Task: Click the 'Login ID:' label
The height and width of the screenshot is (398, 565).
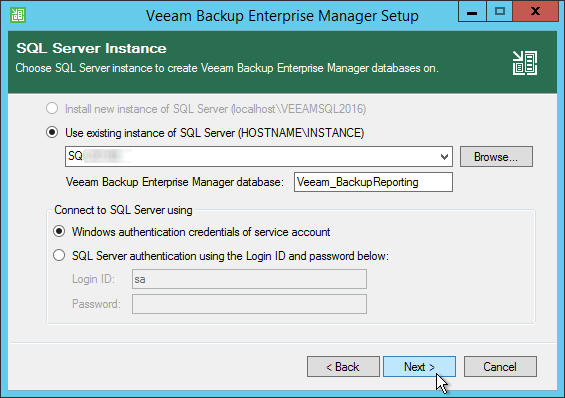Action: click(x=93, y=279)
